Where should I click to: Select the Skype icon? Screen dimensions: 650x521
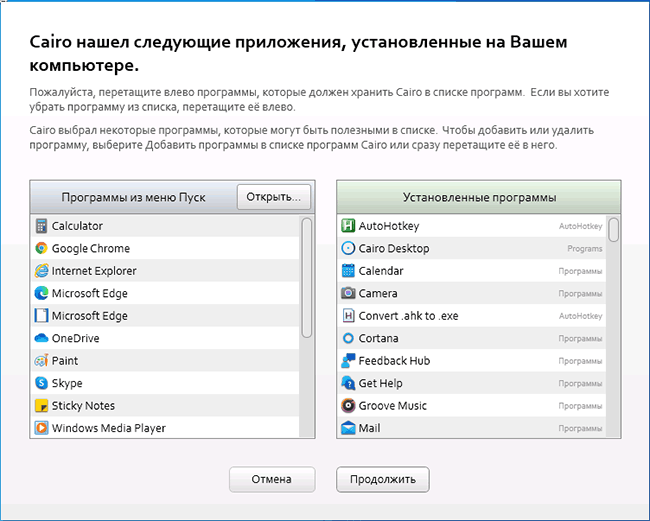tap(41, 383)
